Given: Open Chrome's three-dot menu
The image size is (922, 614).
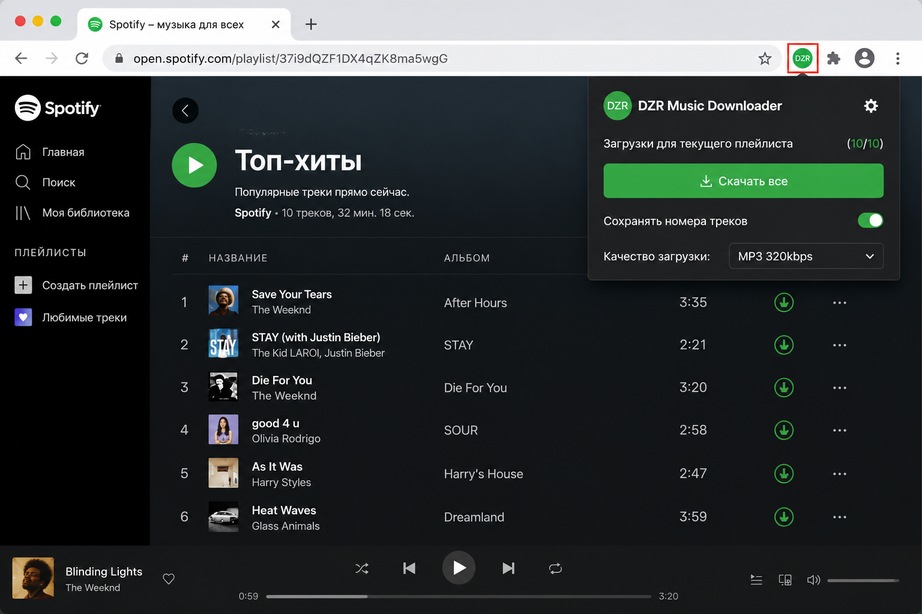Looking at the screenshot, I should 897,58.
